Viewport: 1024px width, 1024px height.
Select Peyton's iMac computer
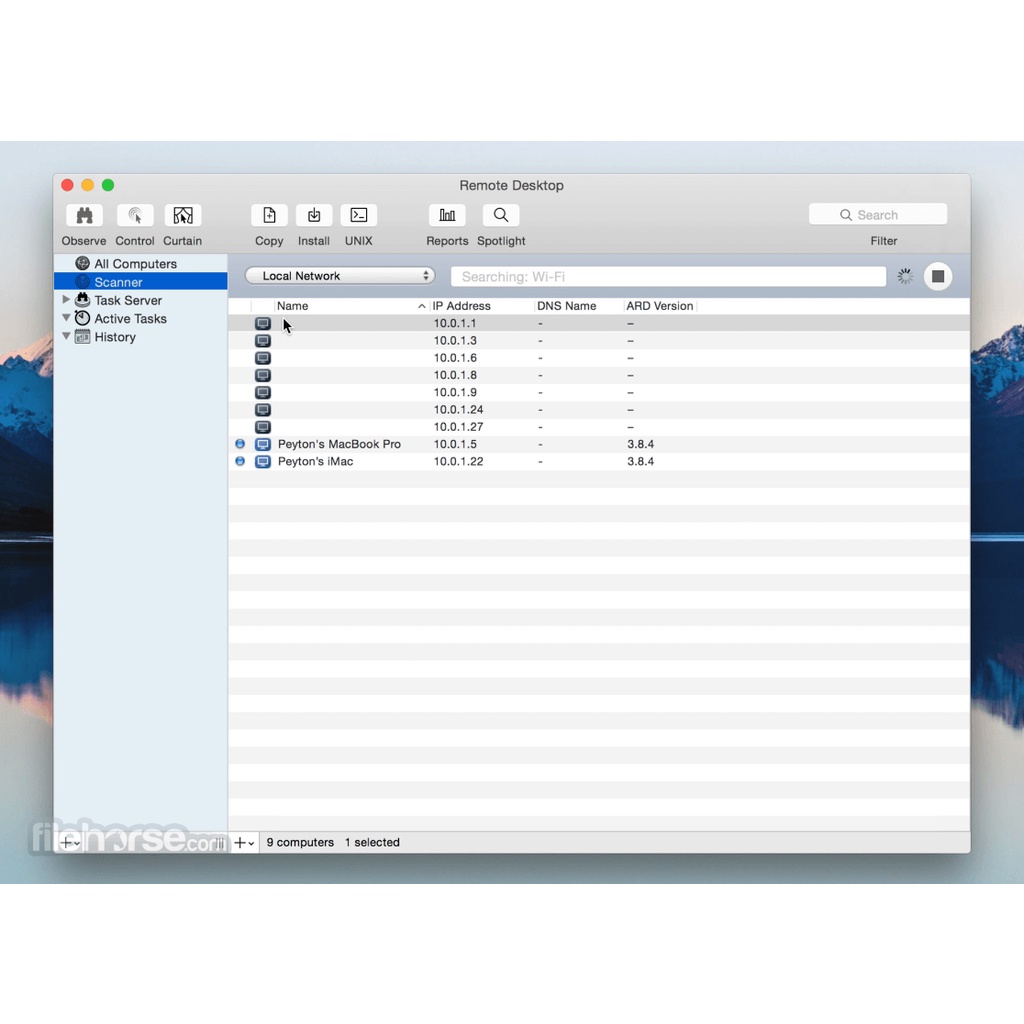315,462
